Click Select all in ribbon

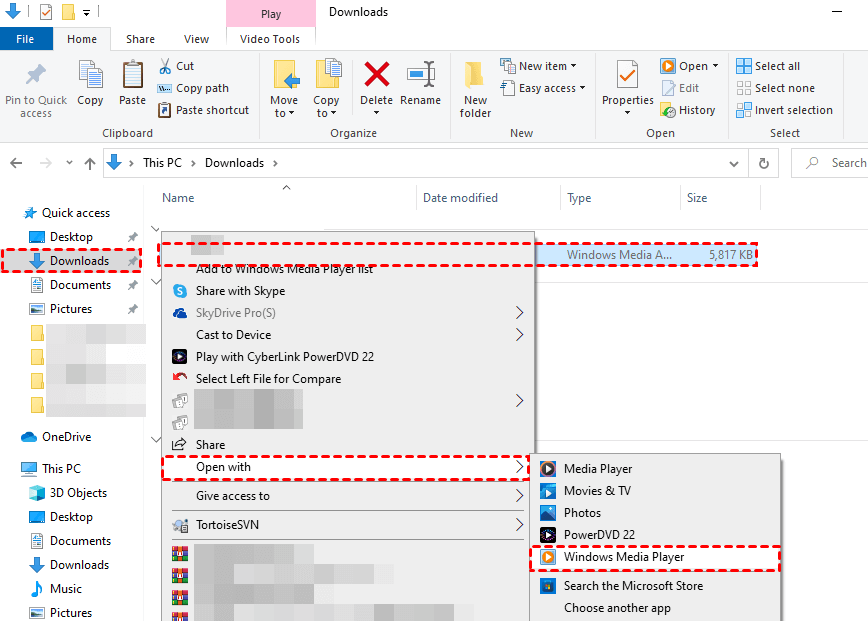(768, 66)
